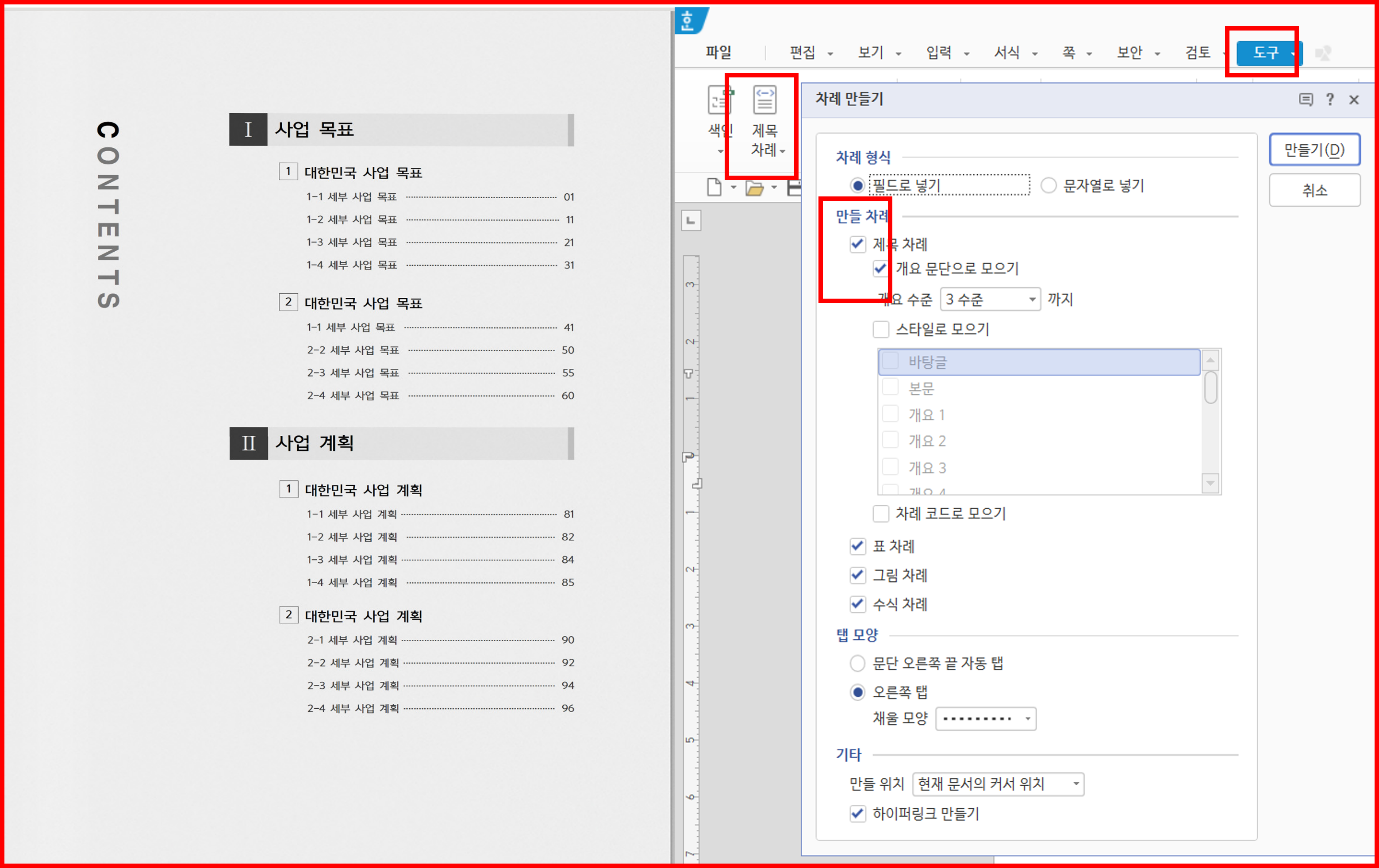
Task: Click the Hancom logo icon at top
Action: pyautogui.click(x=687, y=21)
